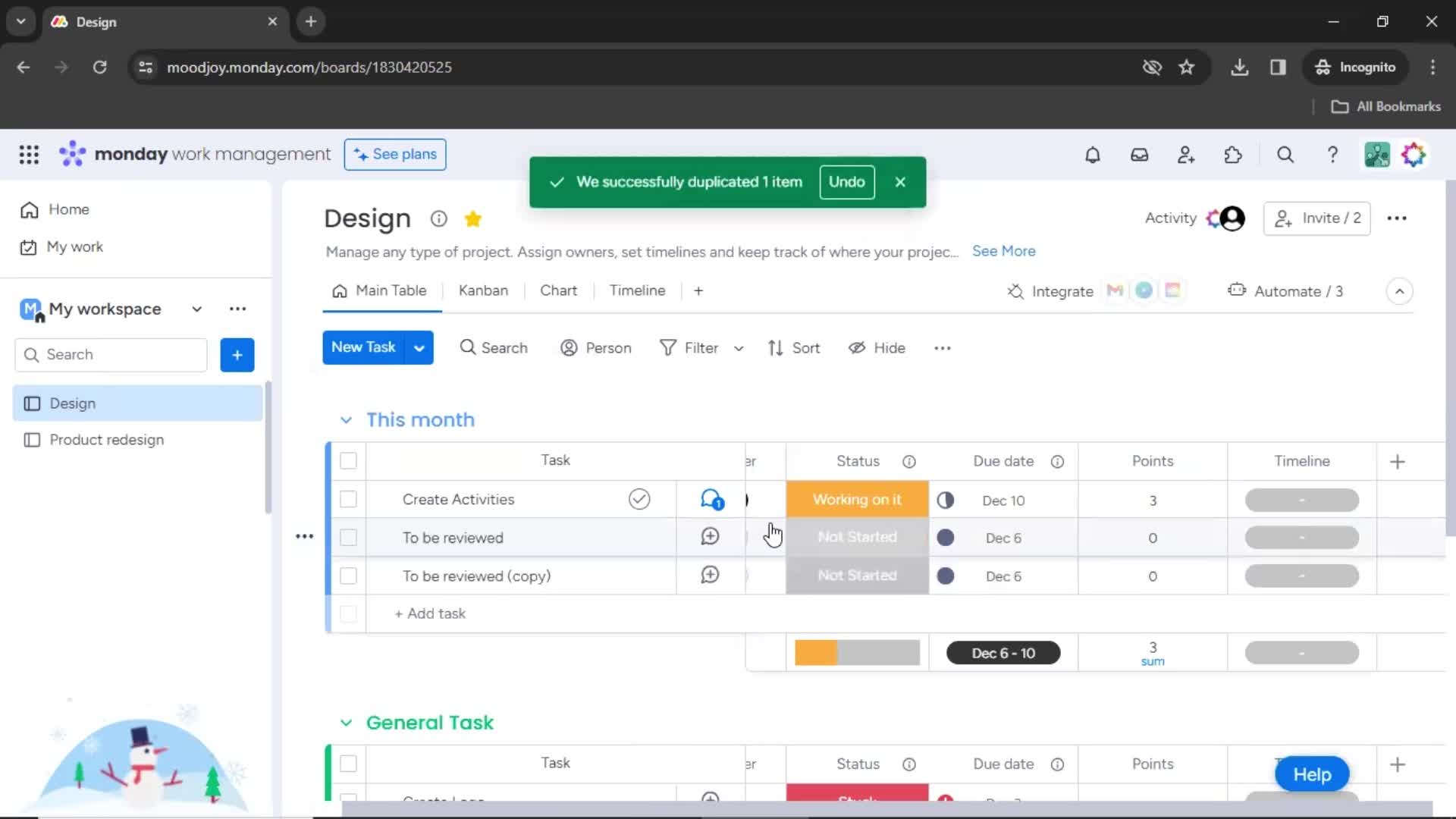Click Invite / 2 button in header
The width and height of the screenshot is (1456, 819).
1318,218
